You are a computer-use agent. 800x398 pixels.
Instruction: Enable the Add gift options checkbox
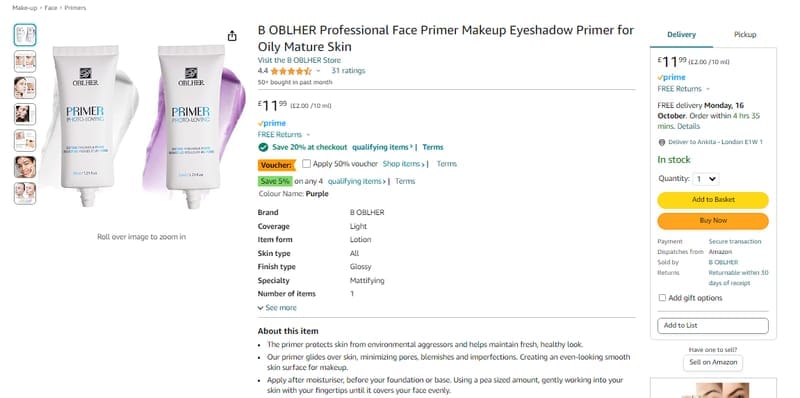point(662,297)
